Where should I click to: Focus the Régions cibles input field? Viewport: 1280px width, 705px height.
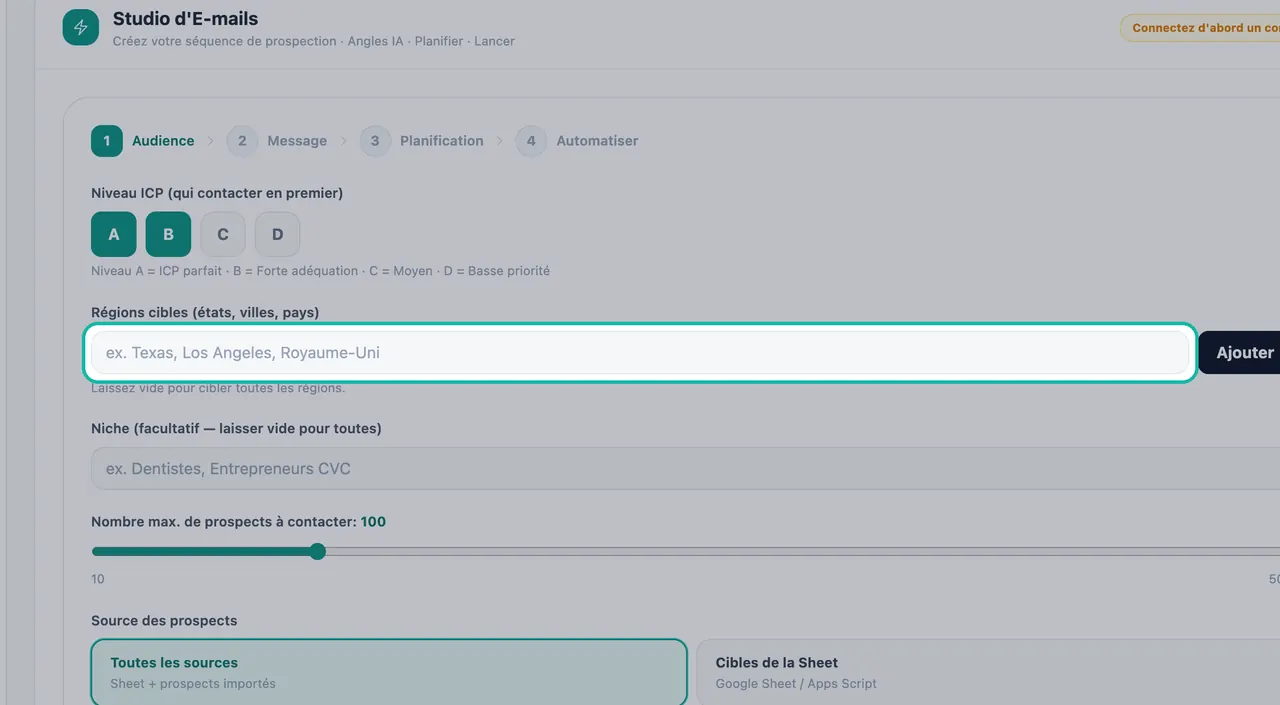[640, 353]
